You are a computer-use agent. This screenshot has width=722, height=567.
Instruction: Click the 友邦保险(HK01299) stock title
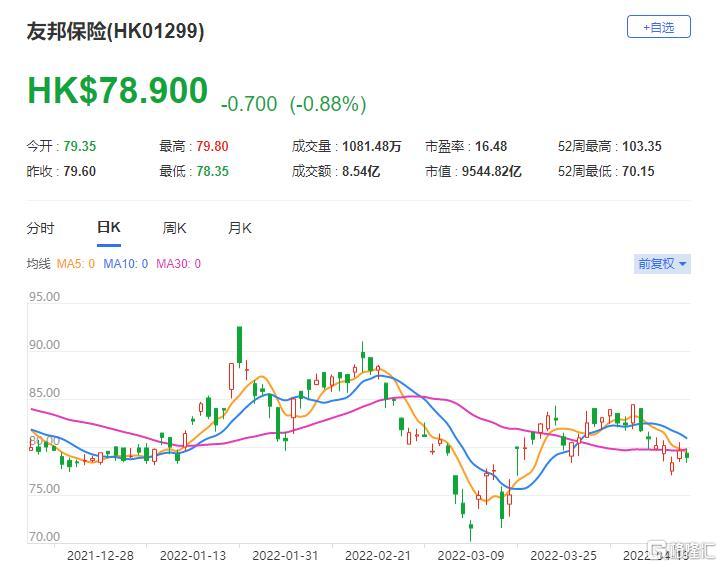click(x=115, y=31)
